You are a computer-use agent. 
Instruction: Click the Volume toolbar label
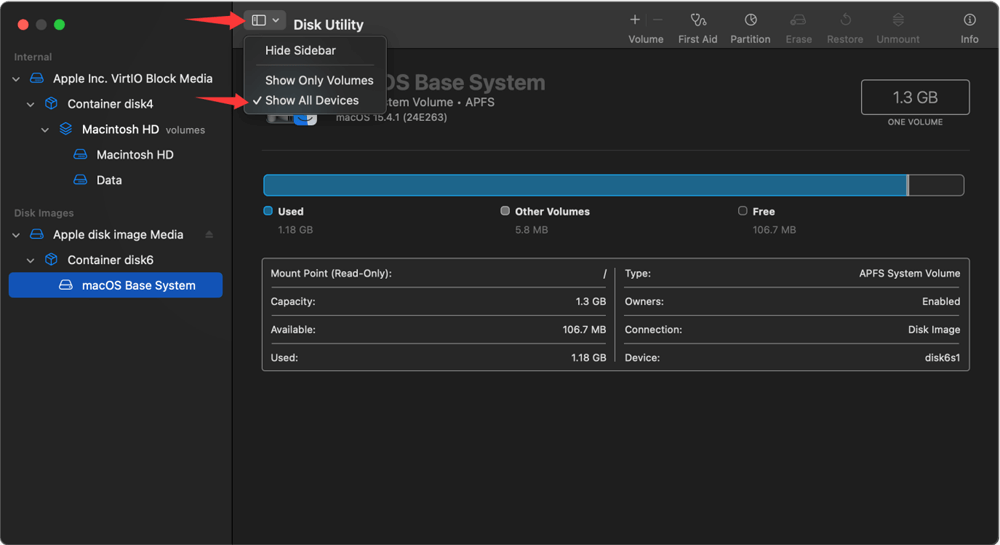645,39
